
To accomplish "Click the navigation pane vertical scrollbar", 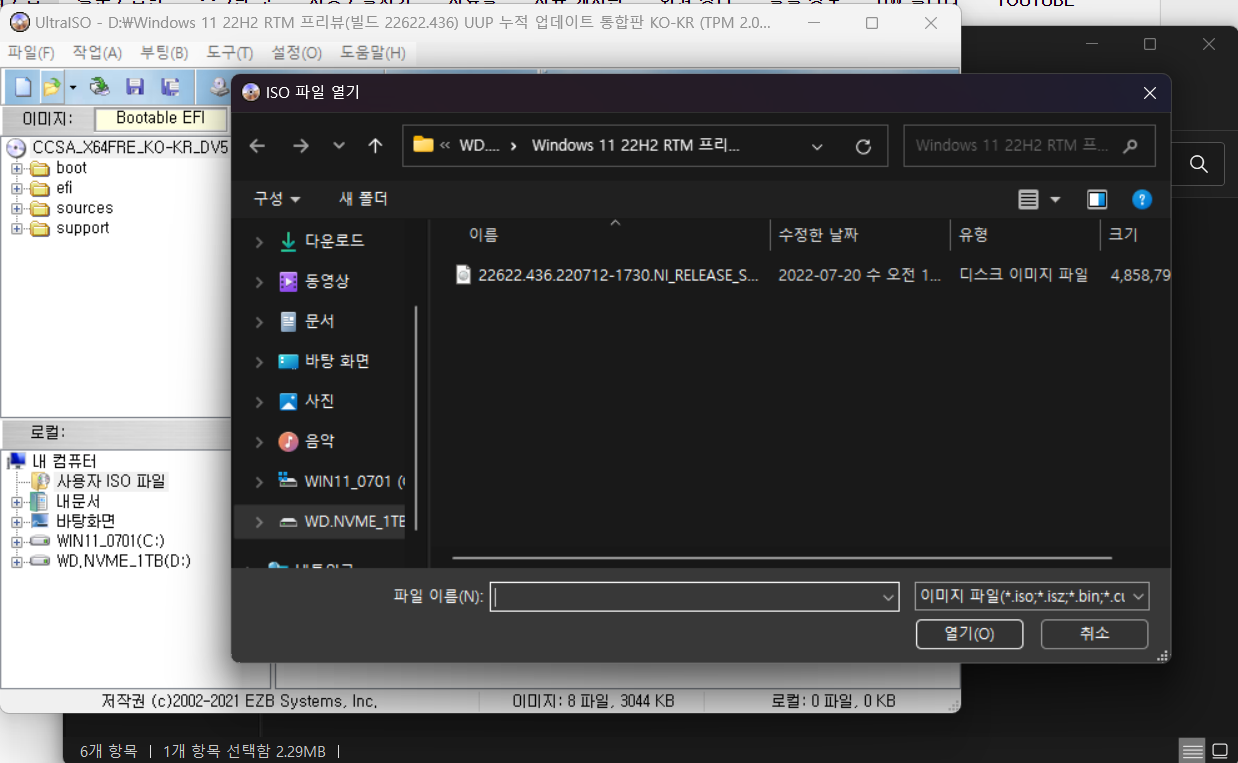I will coord(416,418).
